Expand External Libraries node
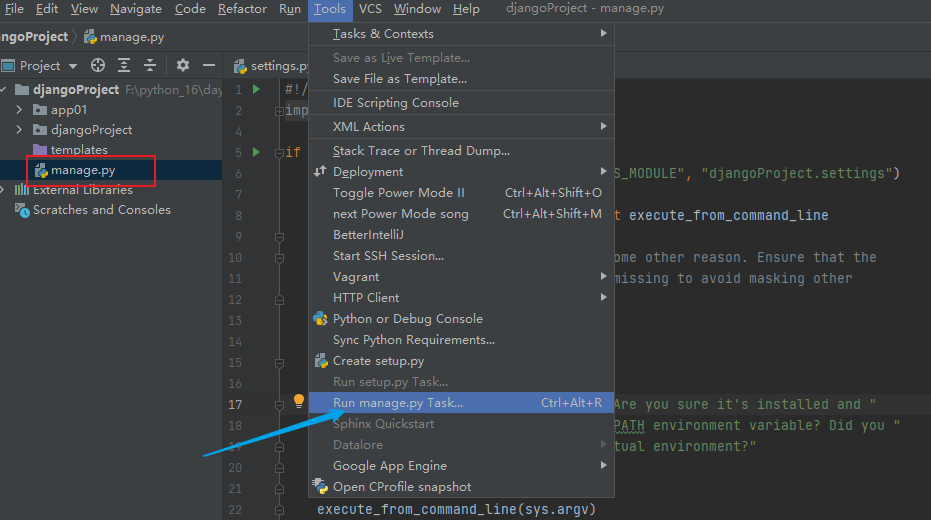This screenshot has height=520, width=931. (x=3, y=189)
